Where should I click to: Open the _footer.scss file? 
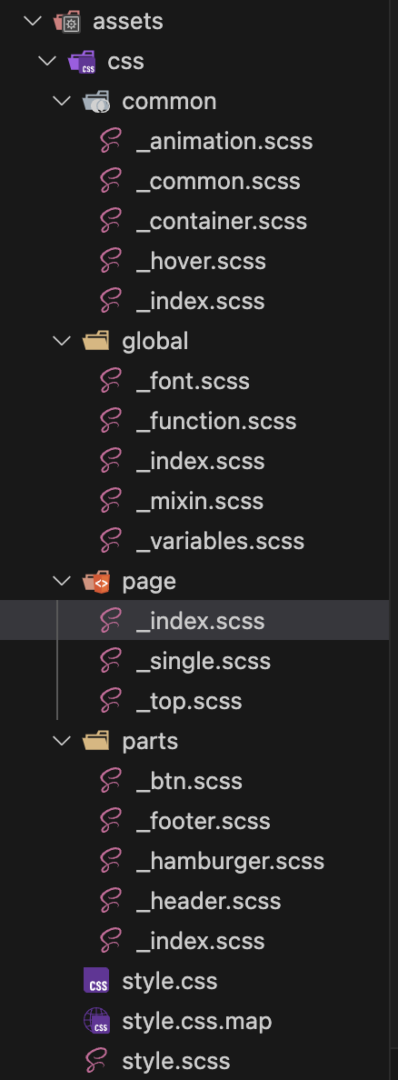[203, 821]
